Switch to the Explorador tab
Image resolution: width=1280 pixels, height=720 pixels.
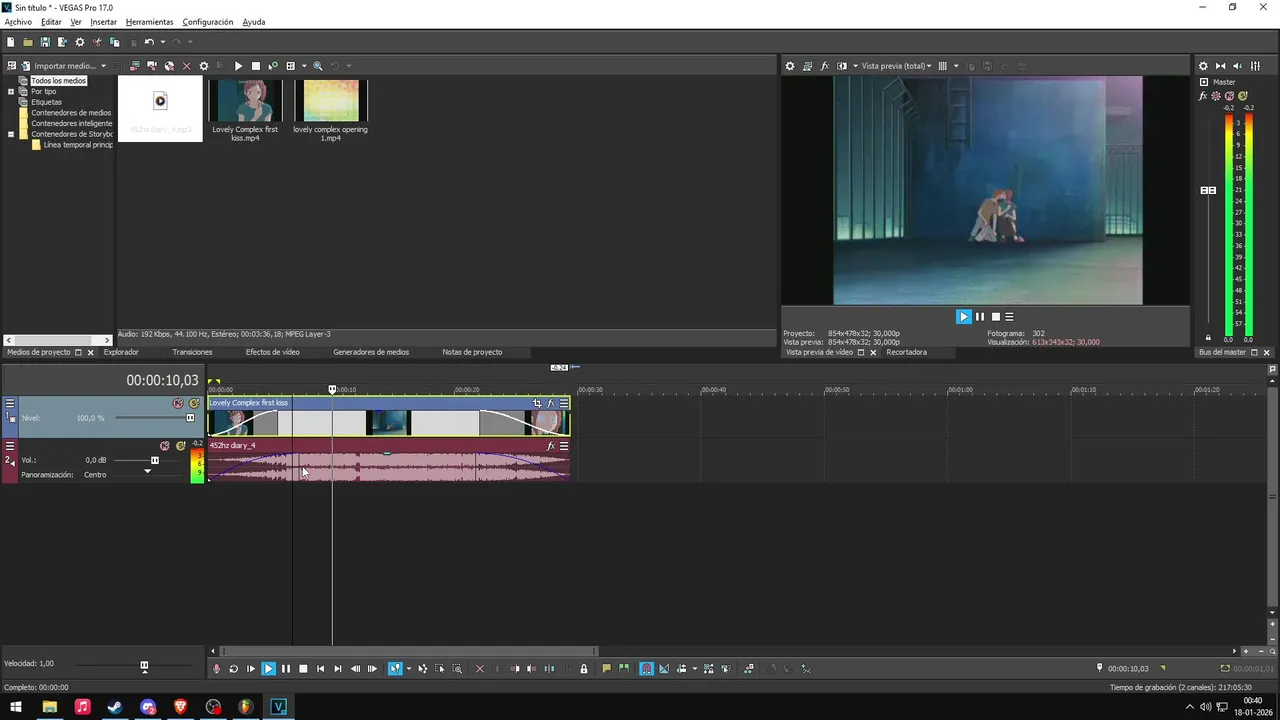pyautogui.click(x=121, y=352)
